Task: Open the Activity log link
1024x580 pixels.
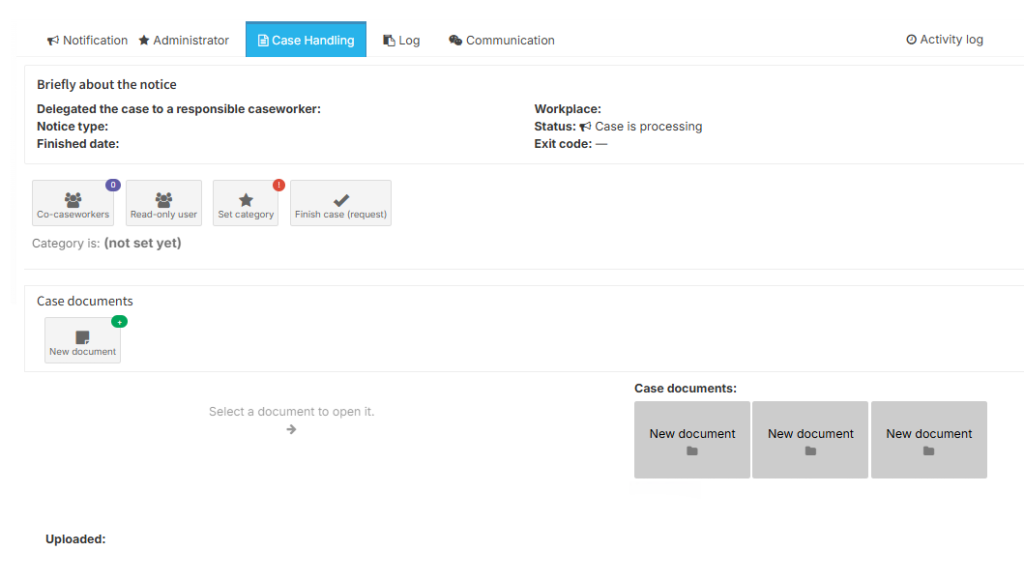Action: pos(944,40)
